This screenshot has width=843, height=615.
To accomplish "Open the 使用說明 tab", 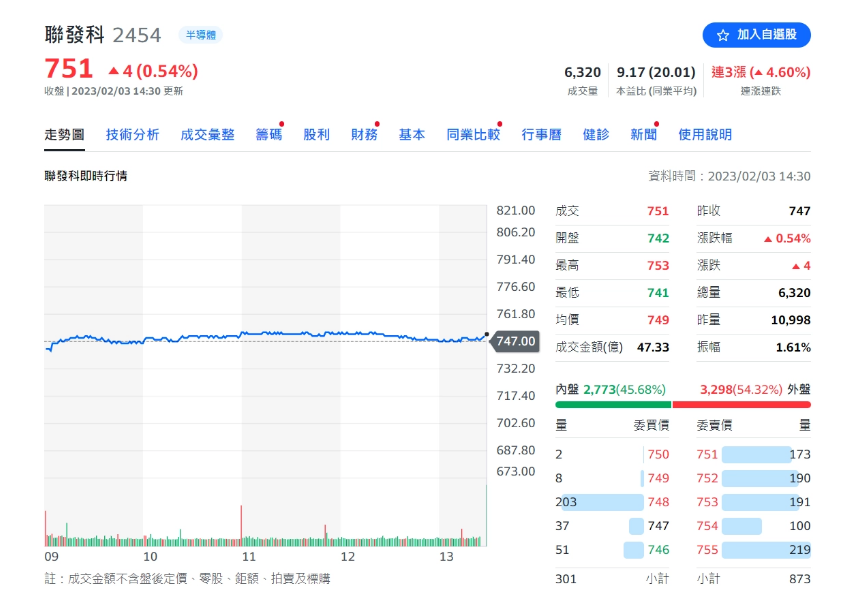I will click(705, 134).
